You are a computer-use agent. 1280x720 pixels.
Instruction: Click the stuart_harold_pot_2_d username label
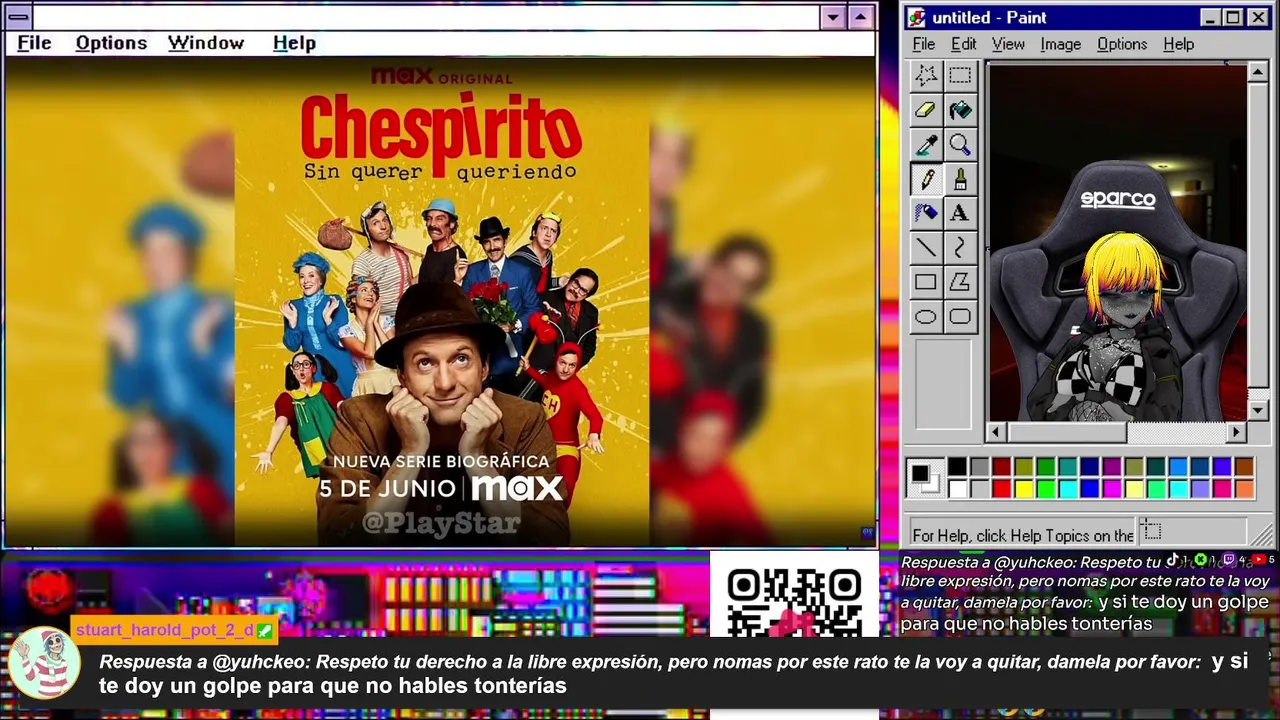coord(166,630)
